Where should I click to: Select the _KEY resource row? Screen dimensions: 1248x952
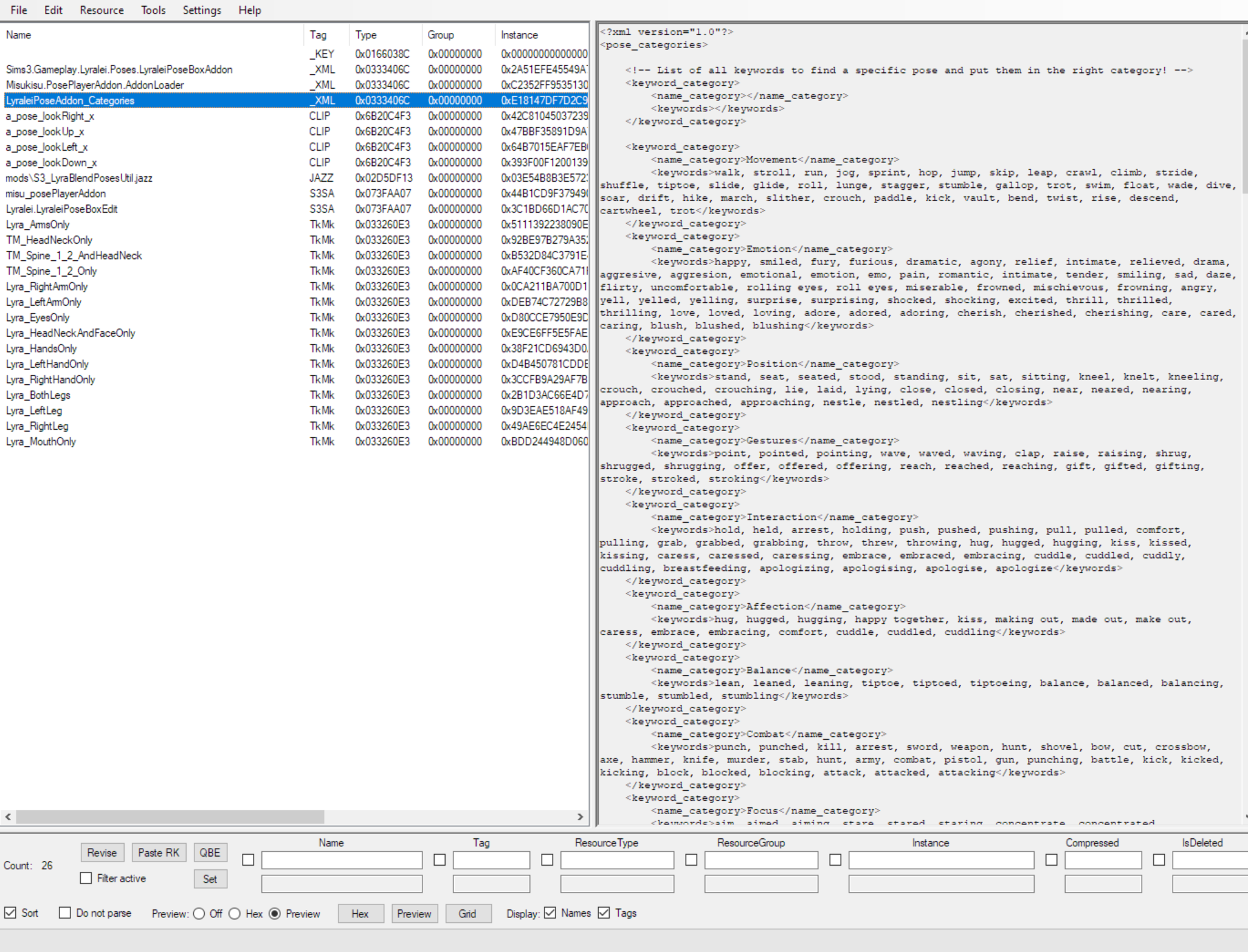pyautogui.click(x=295, y=54)
